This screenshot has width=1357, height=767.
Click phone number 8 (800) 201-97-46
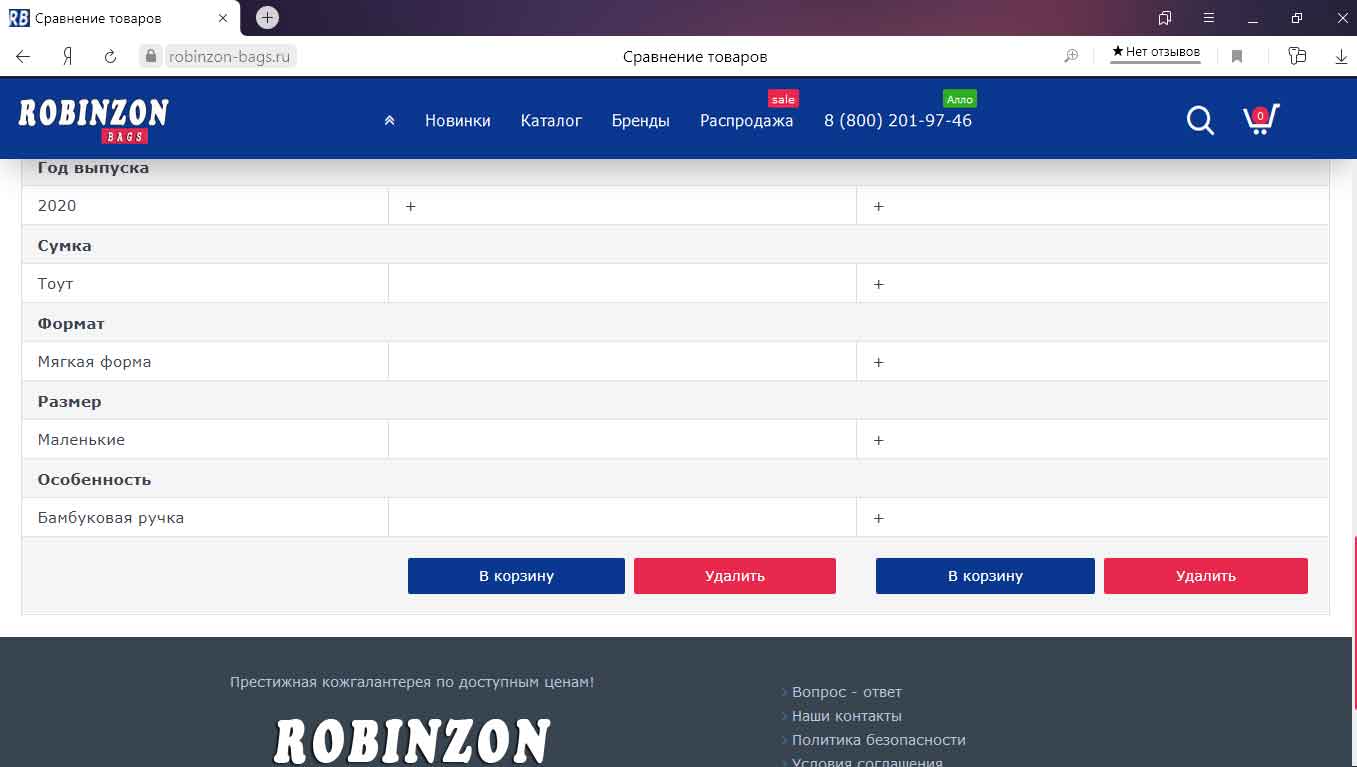pos(898,121)
